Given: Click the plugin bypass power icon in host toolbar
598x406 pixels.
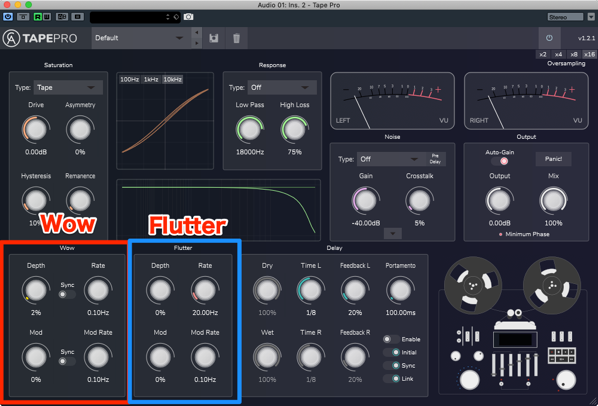Looking at the screenshot, I should [8, 17].
